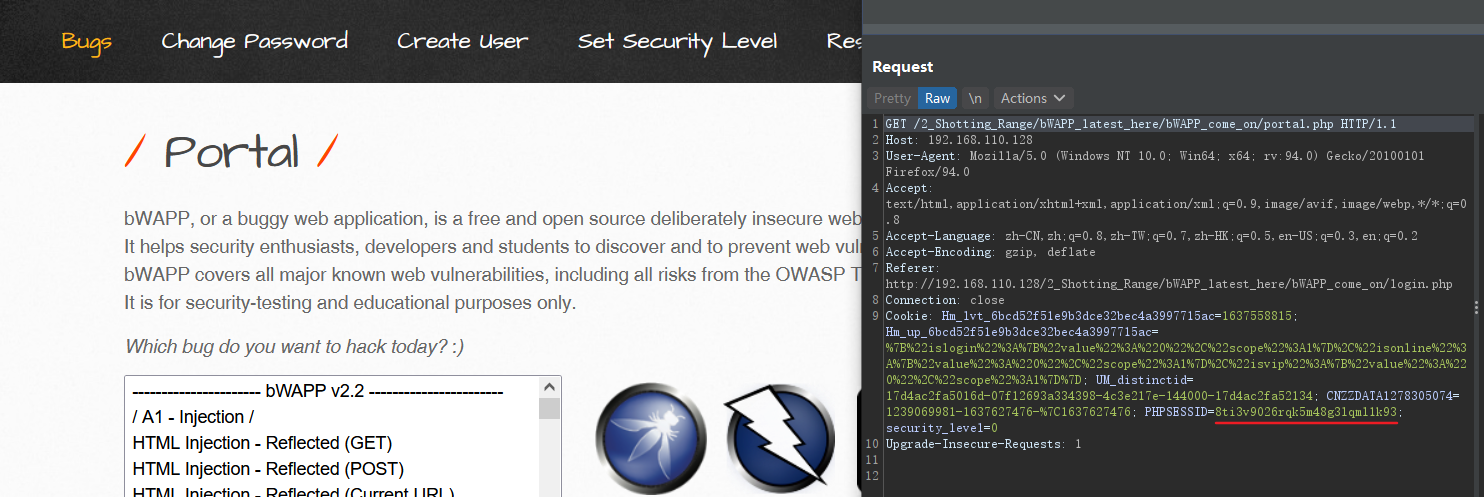Select the 'bWAPP v2.2' list header

click(317, 391)
